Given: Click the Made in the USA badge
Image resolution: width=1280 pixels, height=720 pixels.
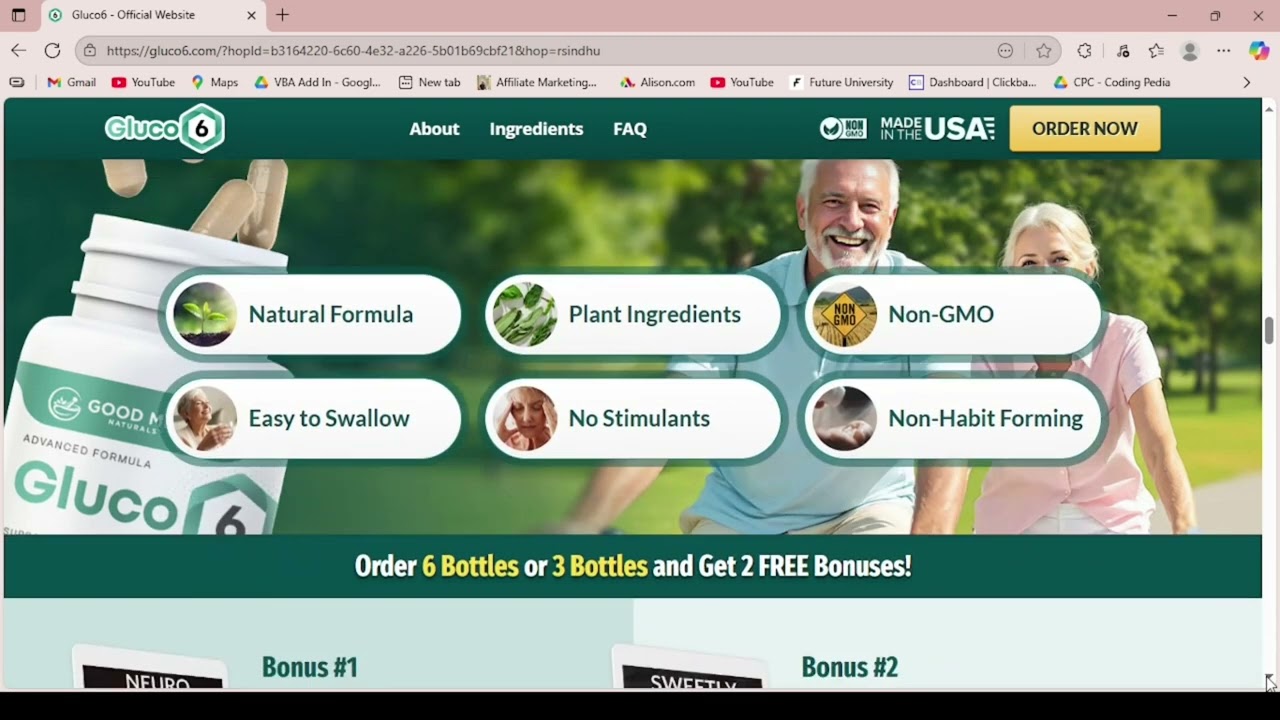Looking at the screenshot, I should coord(938,128).
